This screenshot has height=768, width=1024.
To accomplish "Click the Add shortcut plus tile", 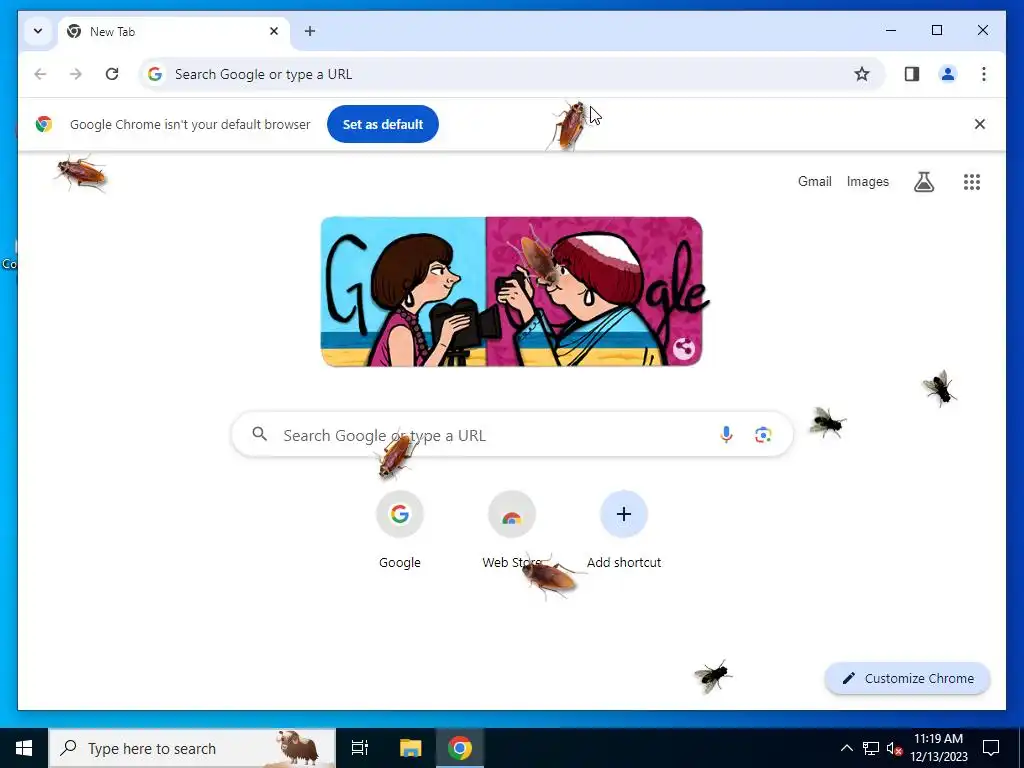I will click(624, 531).
